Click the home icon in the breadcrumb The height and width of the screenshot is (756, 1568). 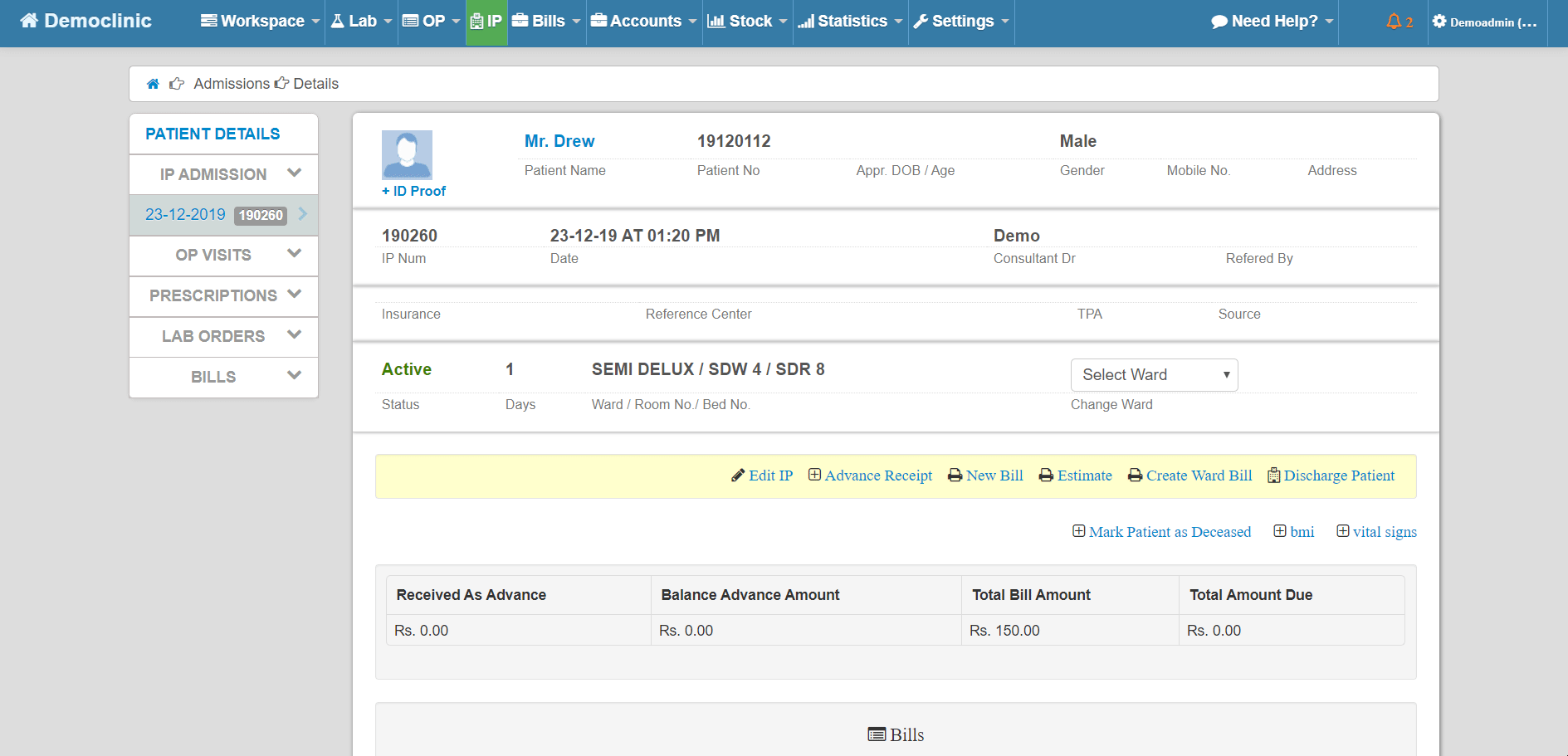(x=153, y=83)
